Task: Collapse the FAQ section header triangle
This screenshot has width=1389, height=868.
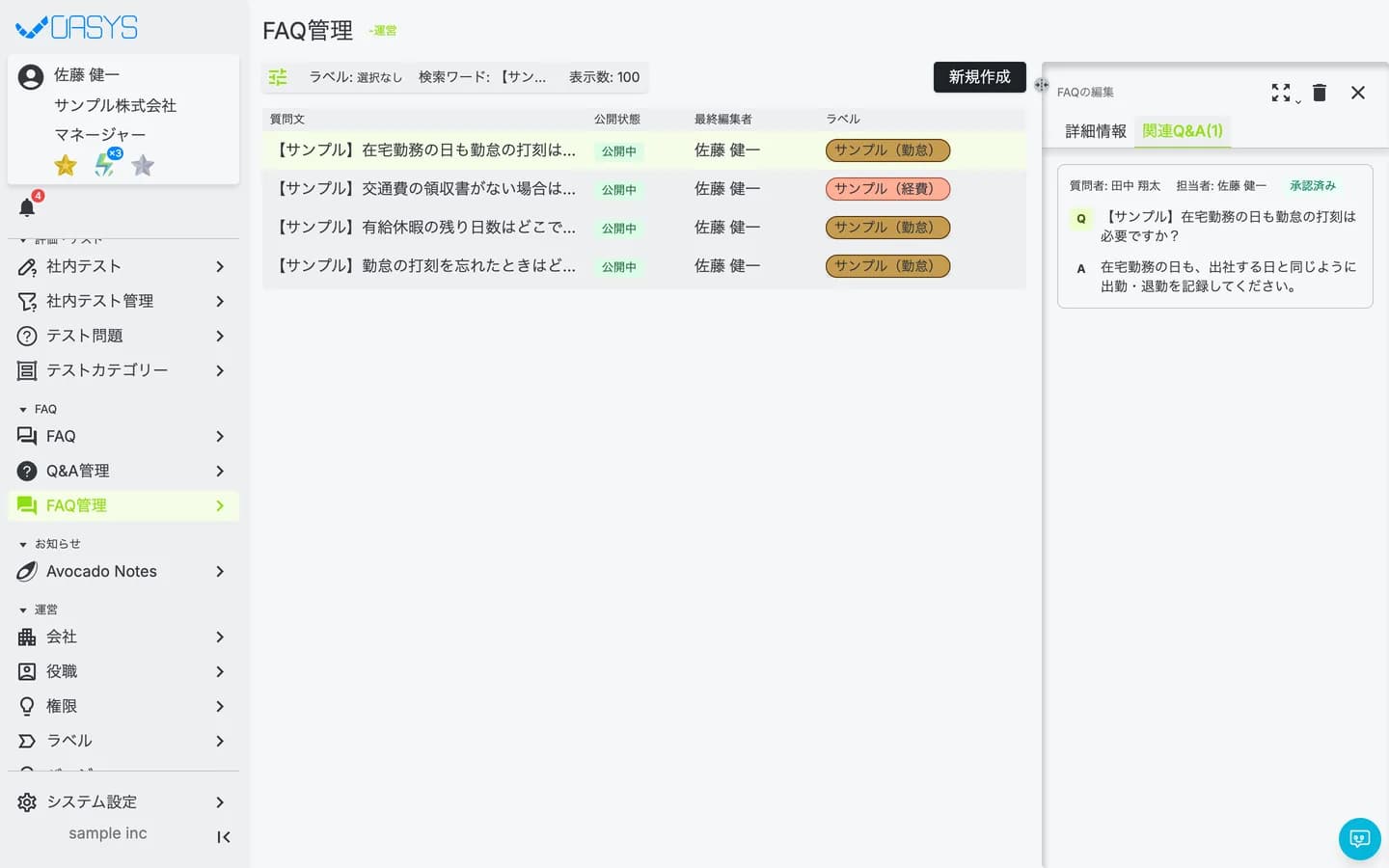Action: pos(23,410)
